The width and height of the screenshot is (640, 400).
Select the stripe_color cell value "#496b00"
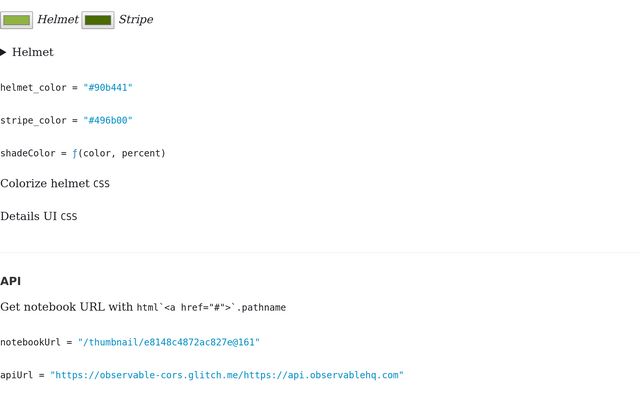point(108,120)
